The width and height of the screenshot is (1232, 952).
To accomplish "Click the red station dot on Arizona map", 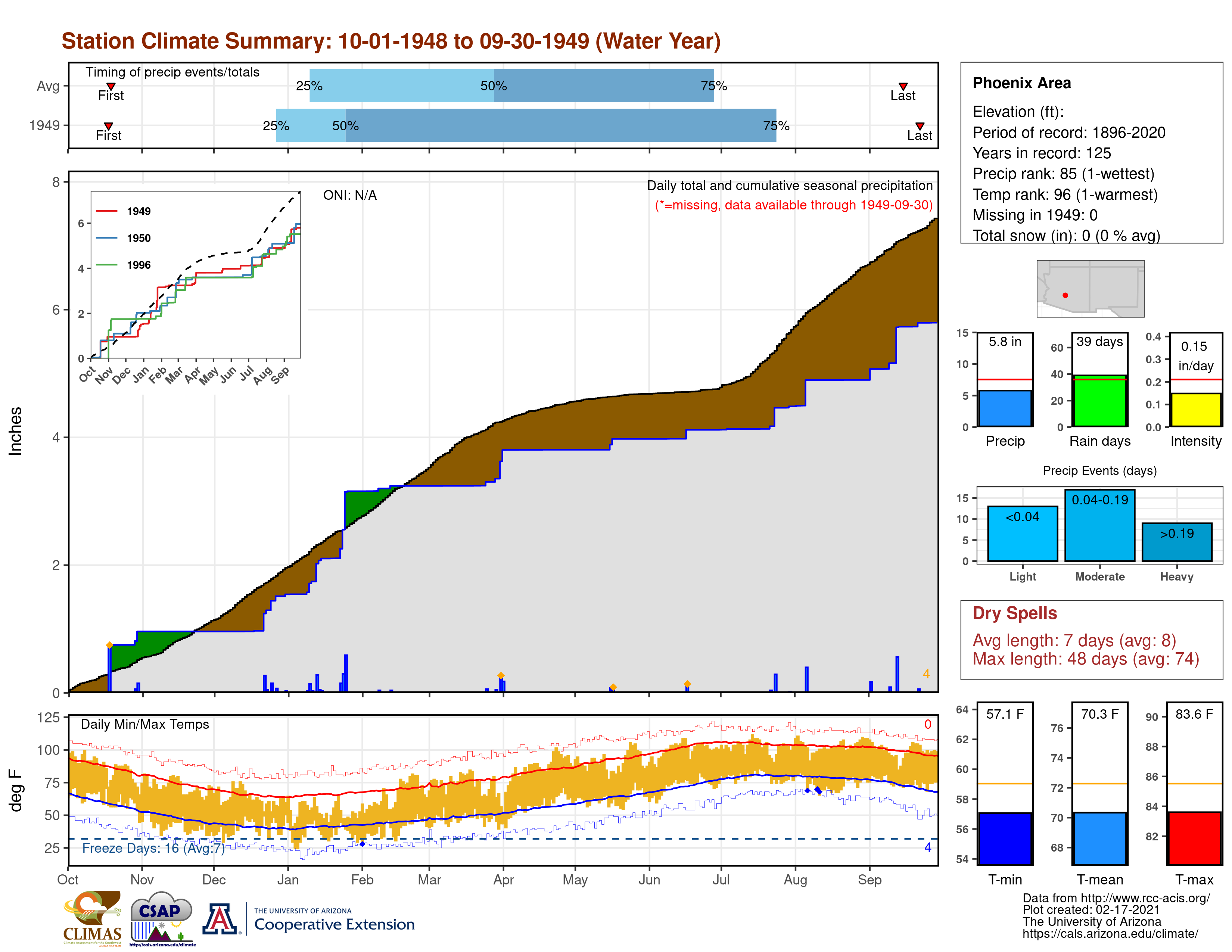I will (1065, 295).
